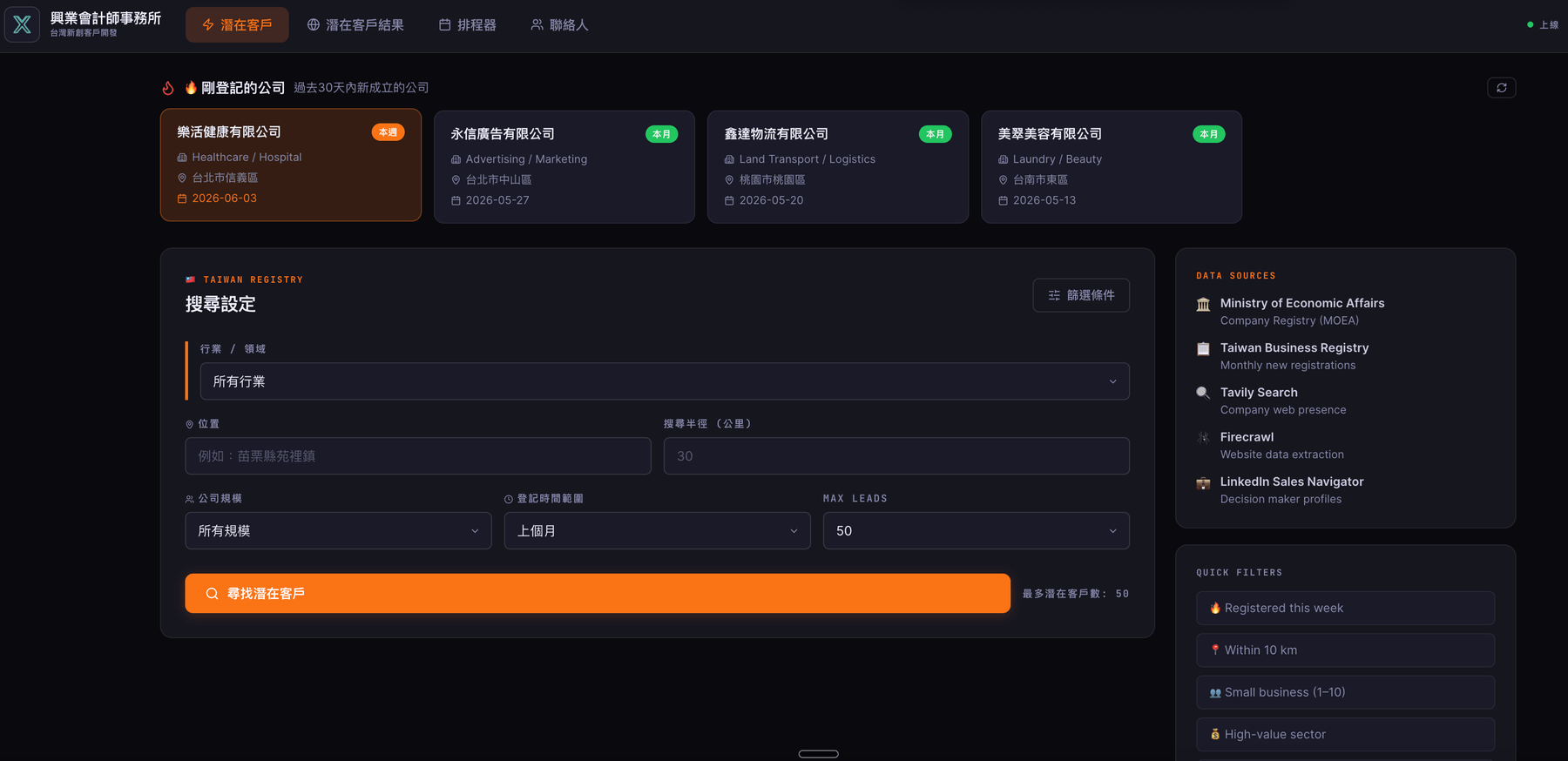The width and height of the screenshot is (1568, 761).
Task: Open 永信廣告有限公司 company card
Action: (x=564, y=167)
